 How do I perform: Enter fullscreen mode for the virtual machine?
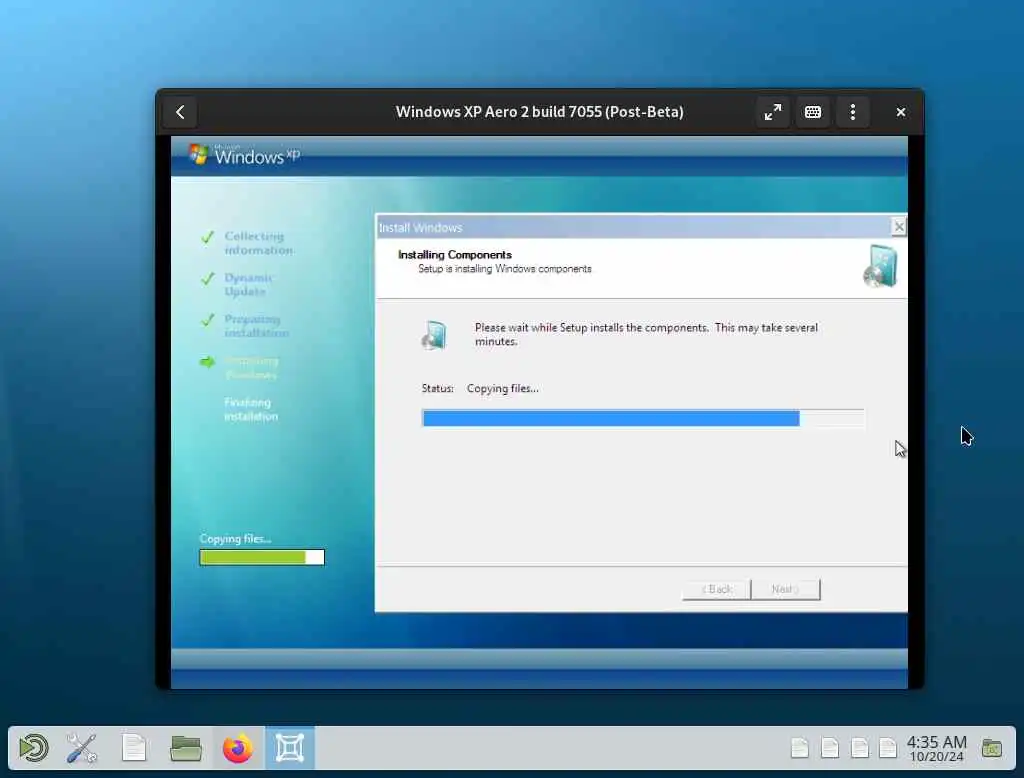click(x=773, y=112)
